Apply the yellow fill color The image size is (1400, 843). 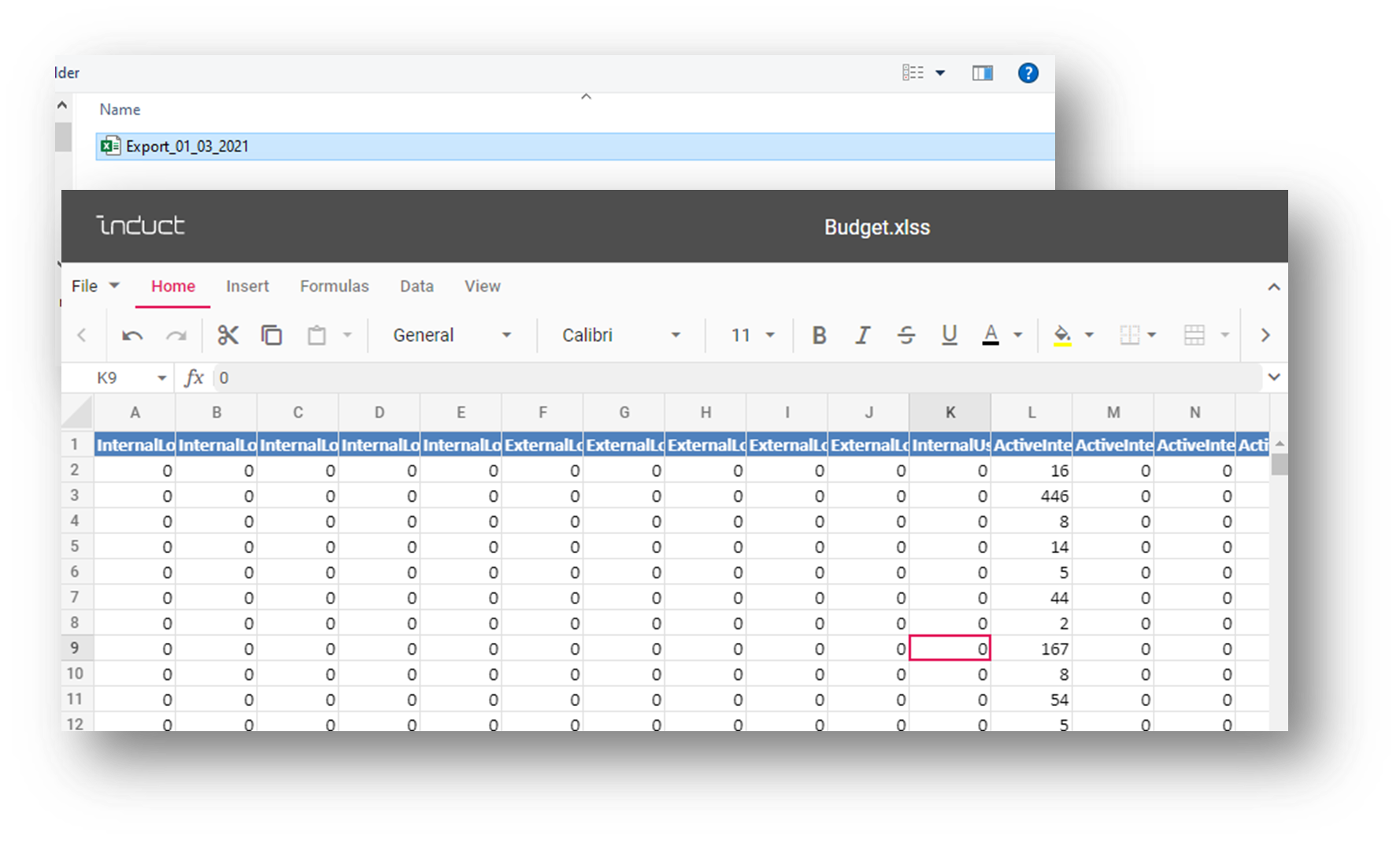pyautogui.click(x=1062, y=336)
